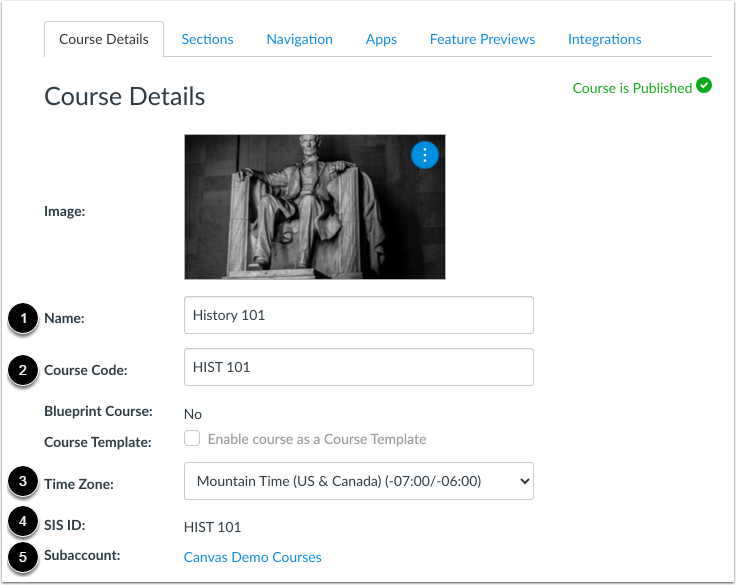Open the Canvas Demo Courses subaccount link
The width and height of the screenshot is (736, 585).
pyautogui.click(x=253, y=557)
